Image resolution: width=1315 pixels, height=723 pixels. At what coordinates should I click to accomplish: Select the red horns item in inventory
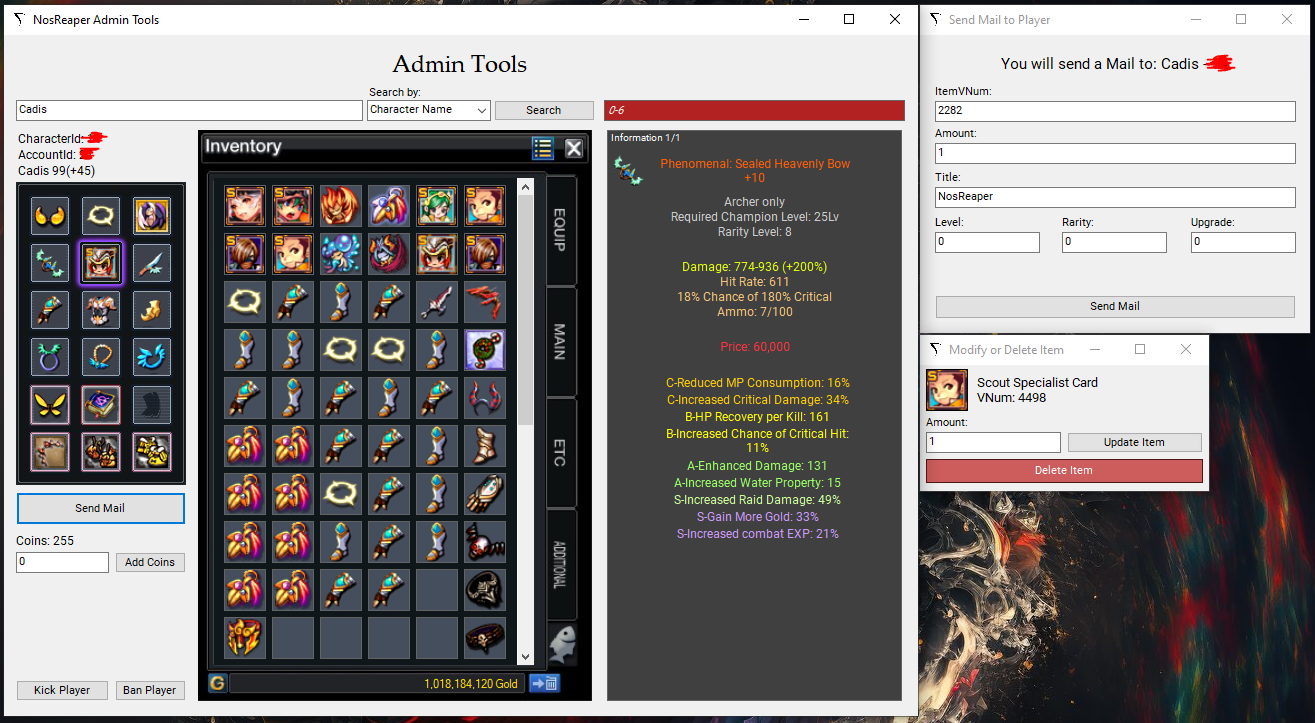point(485,397)
